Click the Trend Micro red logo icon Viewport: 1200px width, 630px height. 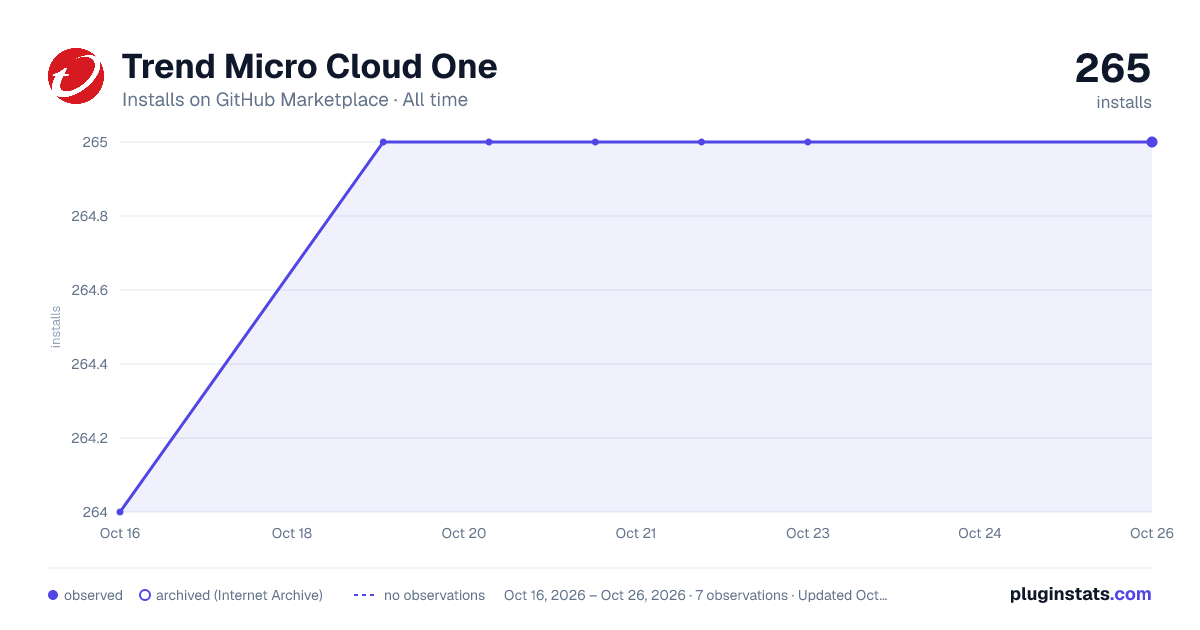[76, 76]
